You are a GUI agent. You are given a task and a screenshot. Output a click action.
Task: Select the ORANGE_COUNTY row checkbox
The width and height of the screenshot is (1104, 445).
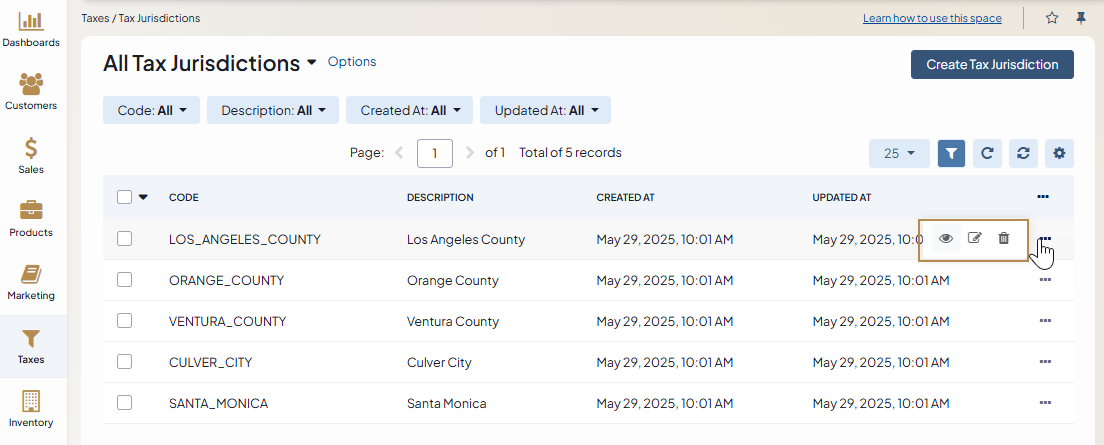(125, 280)
